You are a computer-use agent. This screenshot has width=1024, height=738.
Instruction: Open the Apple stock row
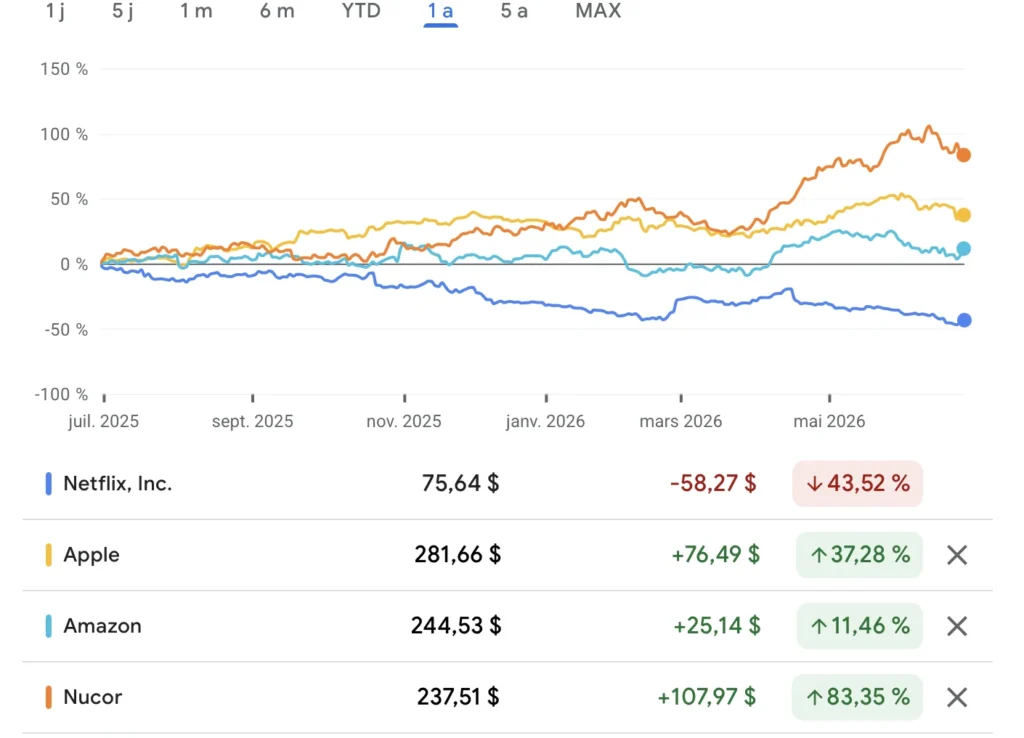pos(507,555)
